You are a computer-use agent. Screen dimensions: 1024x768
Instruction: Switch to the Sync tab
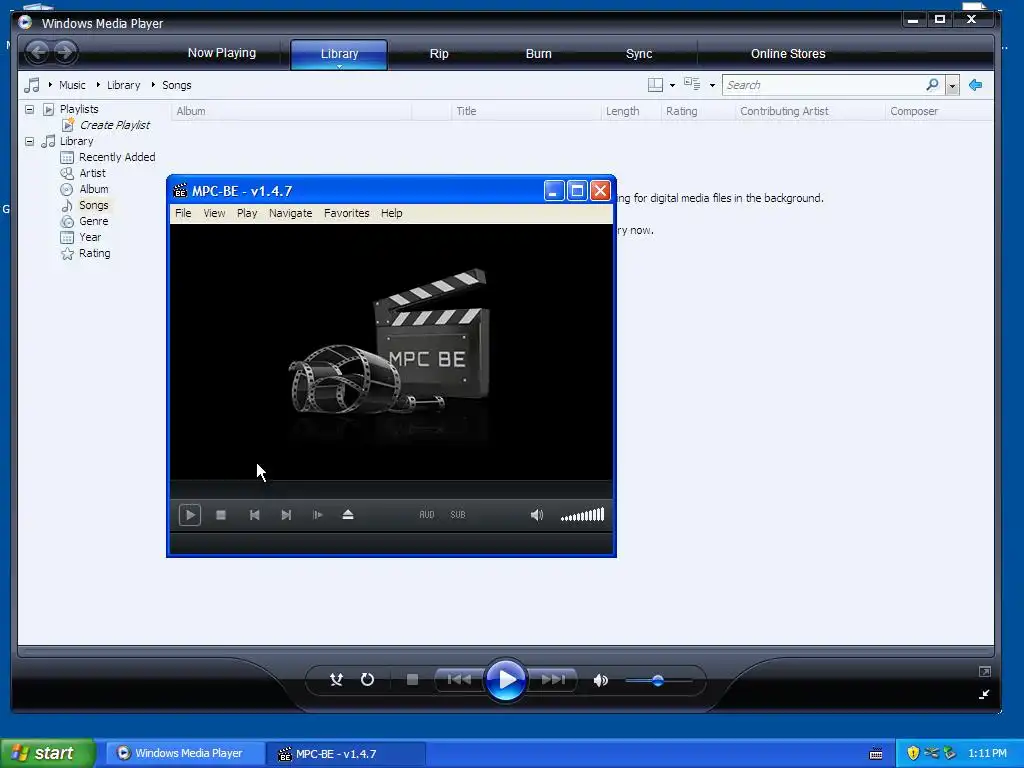click(639, 54)
